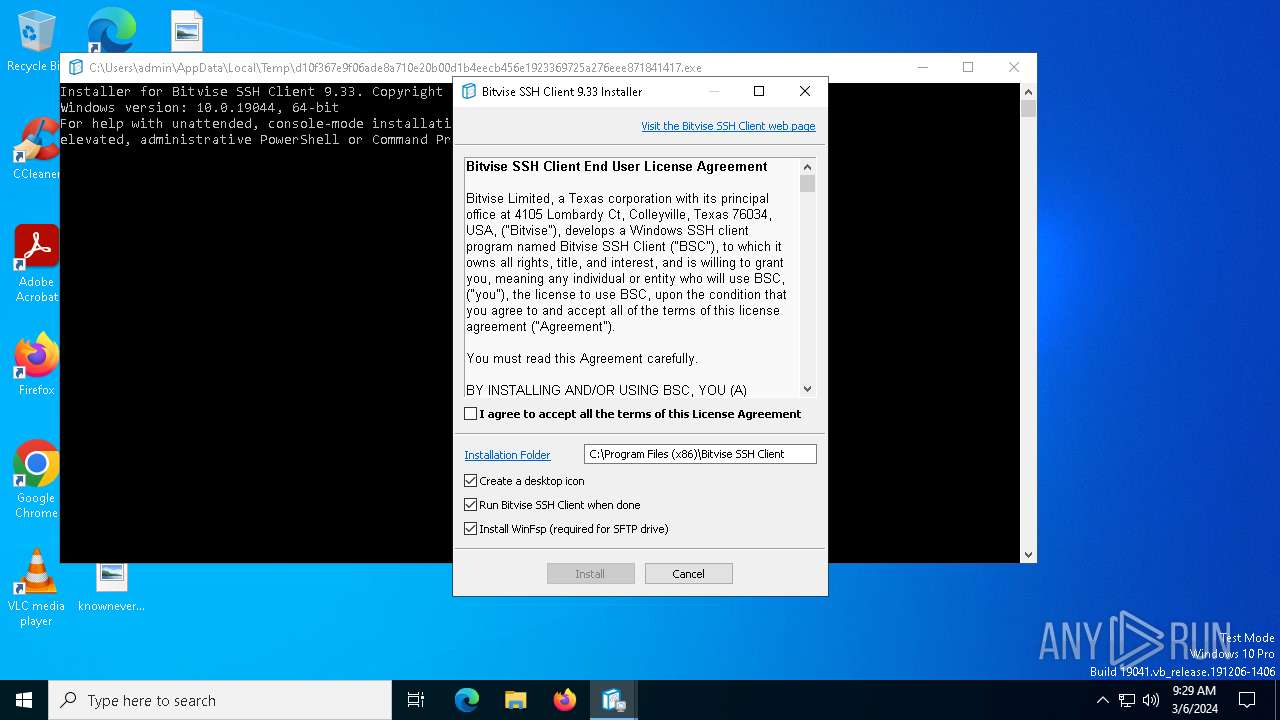Show hidden system tray icons

tap(1102, 700)
